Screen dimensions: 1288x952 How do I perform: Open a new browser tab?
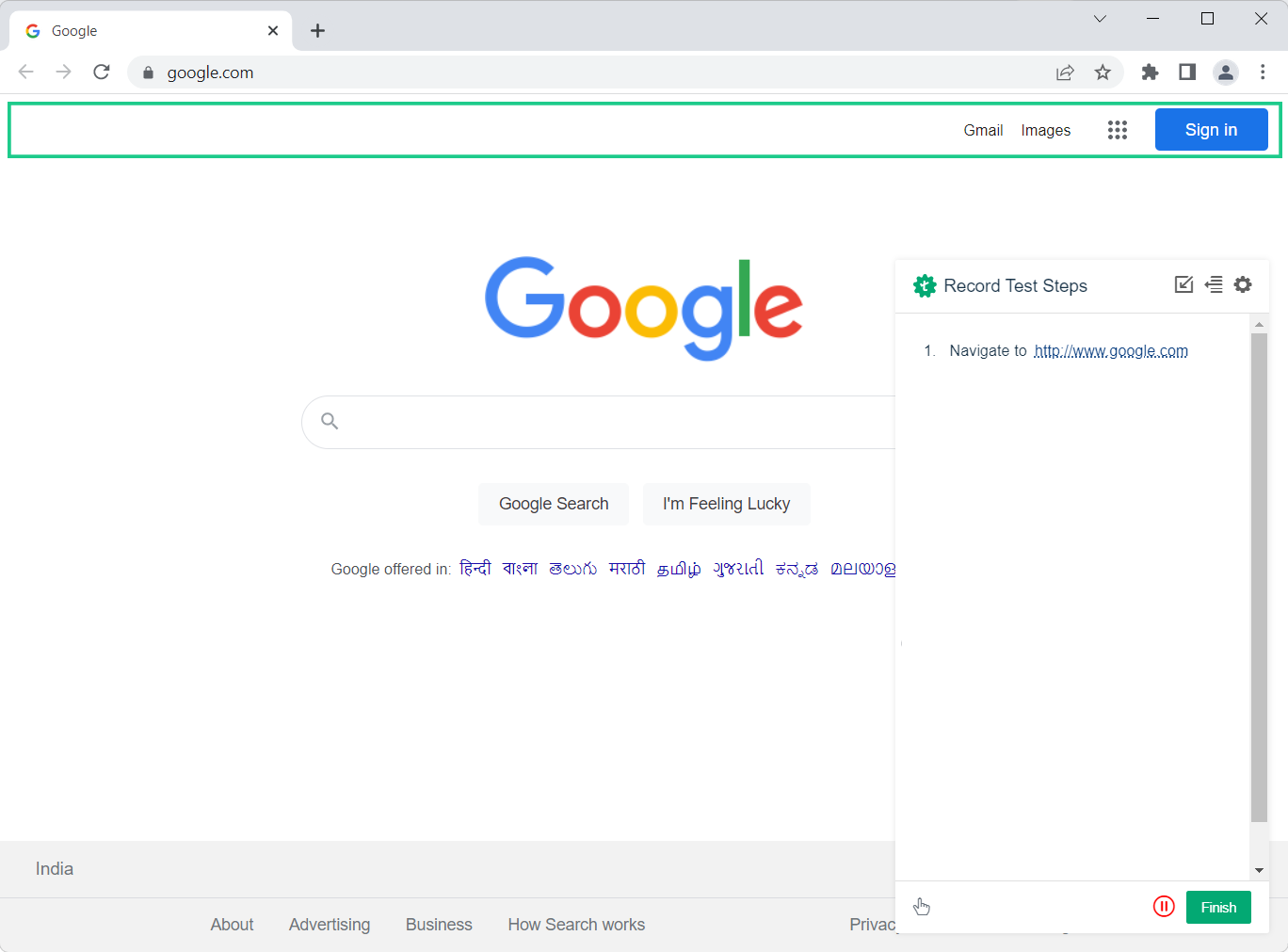pos(318,31)
